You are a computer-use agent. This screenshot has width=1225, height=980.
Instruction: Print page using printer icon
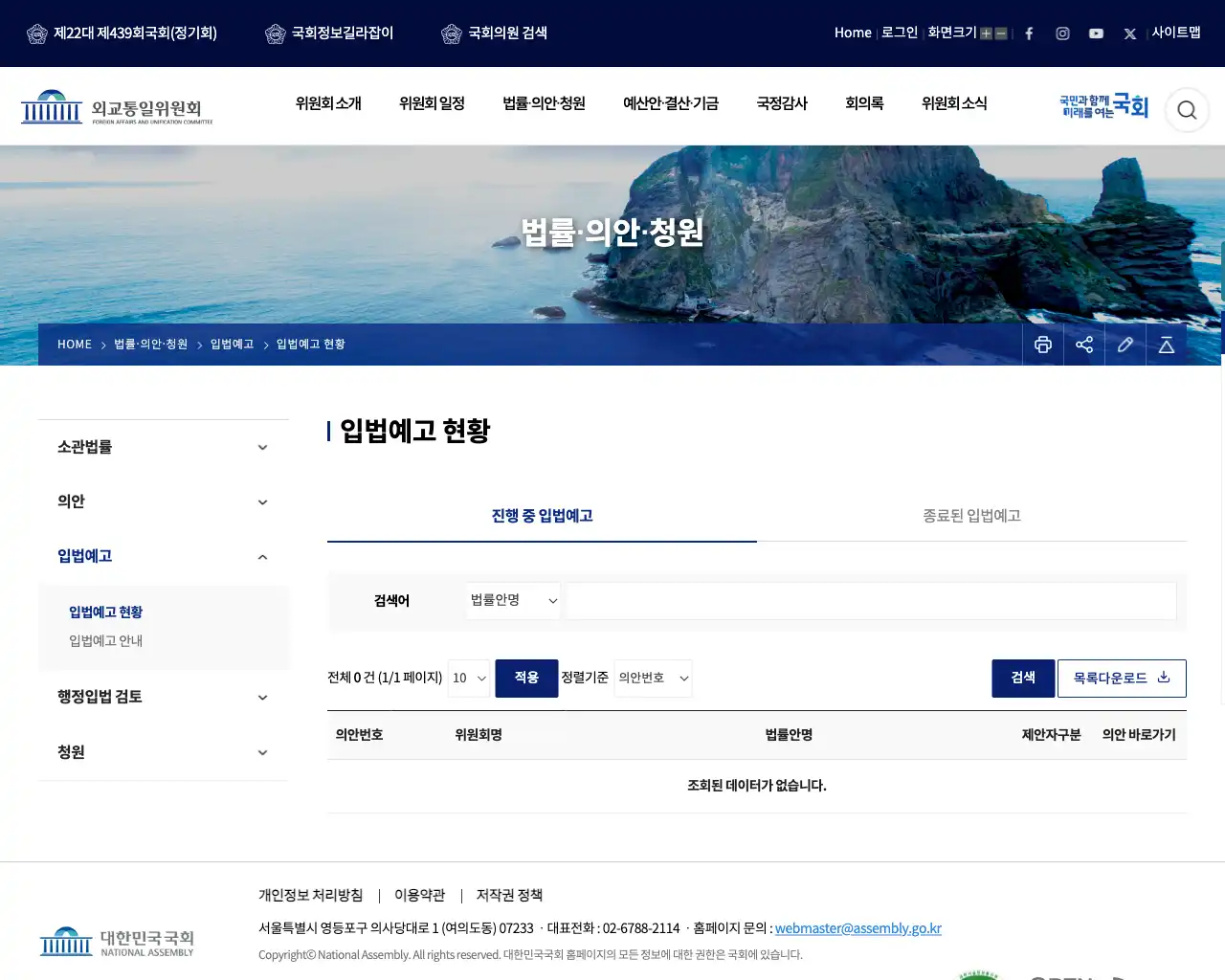[x=1043, y=345]
